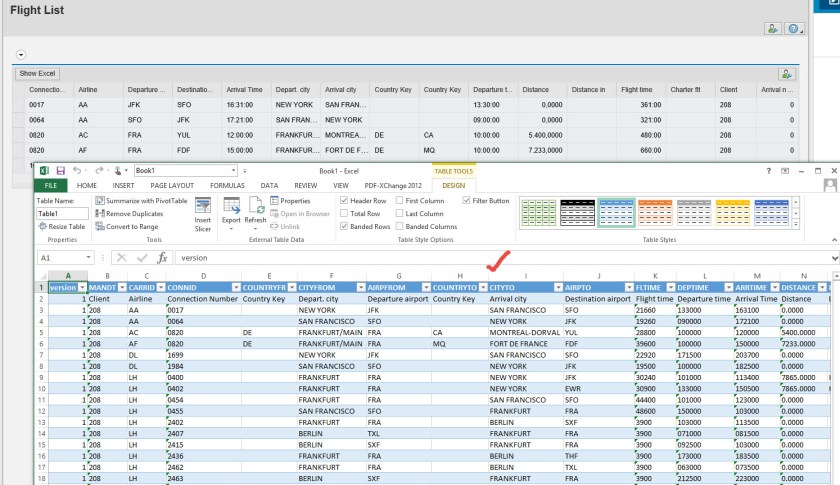Enable the Total Row checkbox

(x=346, y=213)
